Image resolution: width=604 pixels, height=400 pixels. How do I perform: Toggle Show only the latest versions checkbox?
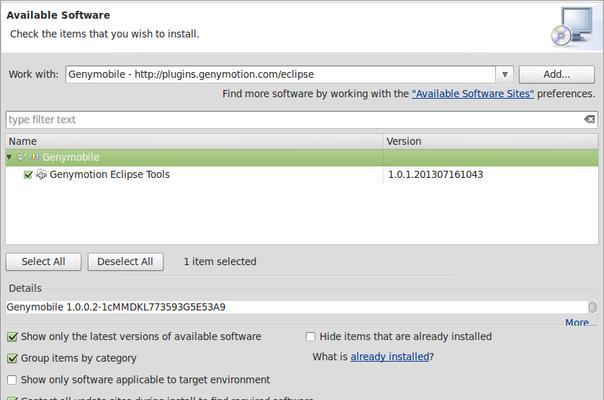pyautogui.click(x=12, y=337)
